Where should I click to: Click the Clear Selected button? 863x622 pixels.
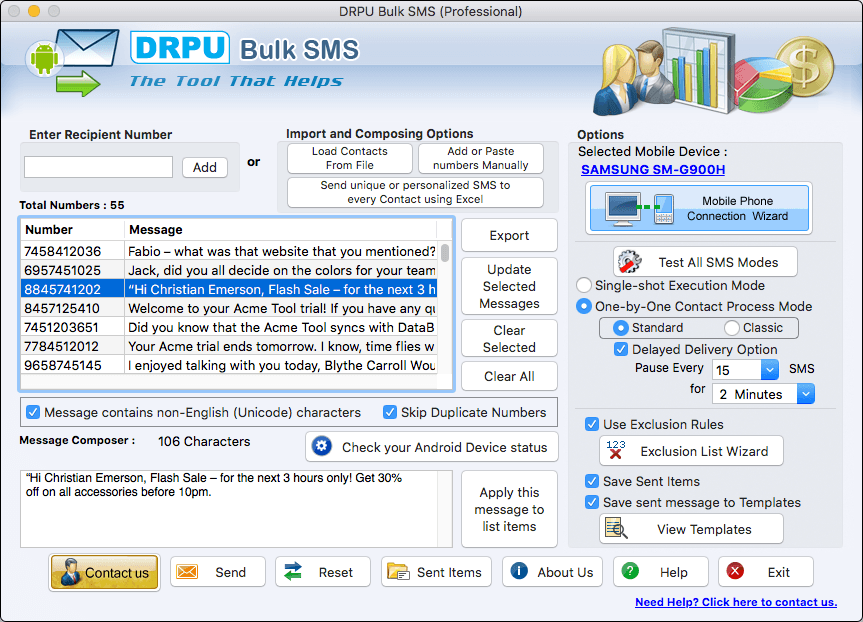(509, 339)
